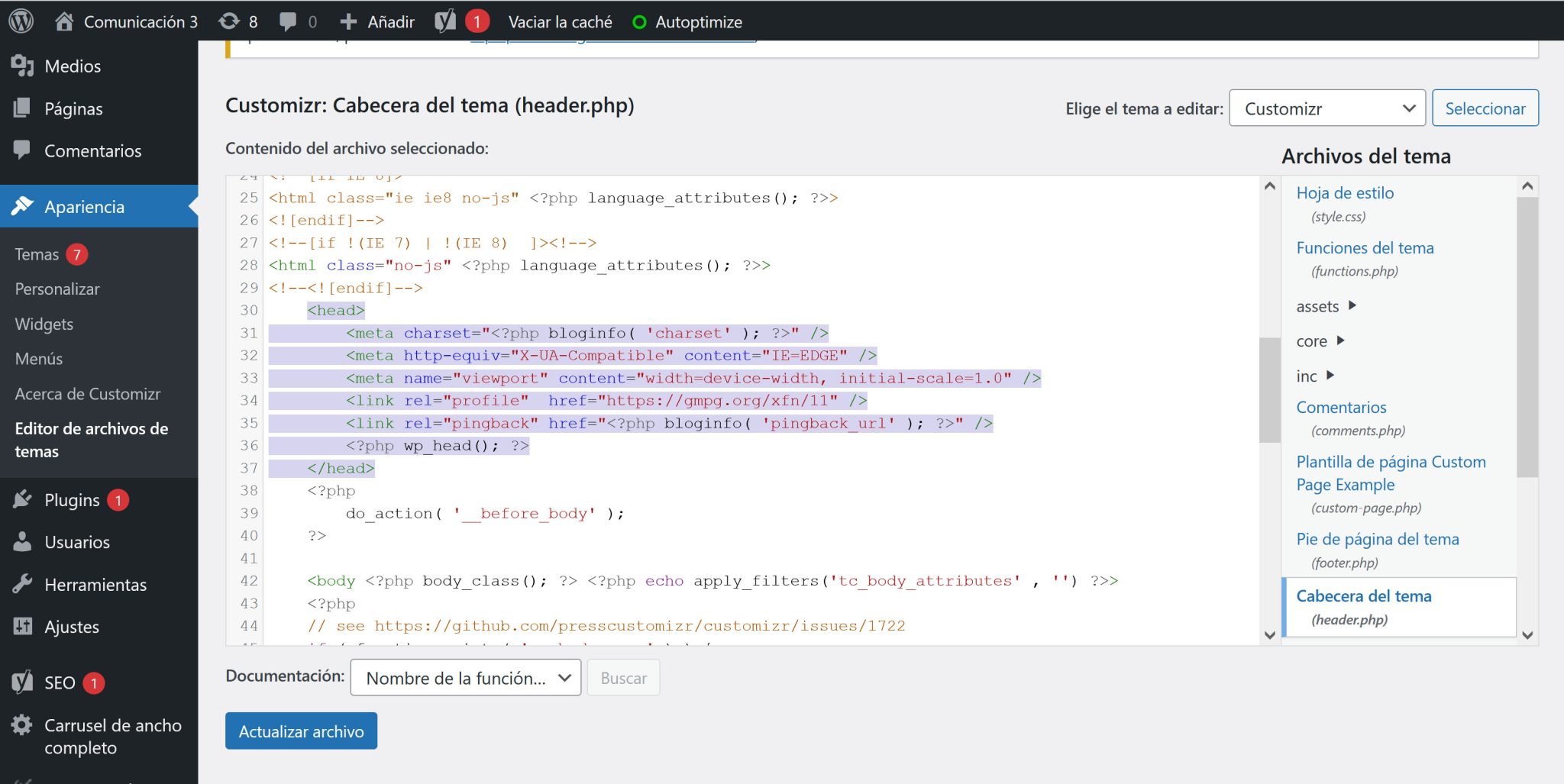Image resolution: width=1564 pixels, height=784 pixels.
Task: Click the code editor vertical scrollbar thumb
Action: click(1269, 389)
